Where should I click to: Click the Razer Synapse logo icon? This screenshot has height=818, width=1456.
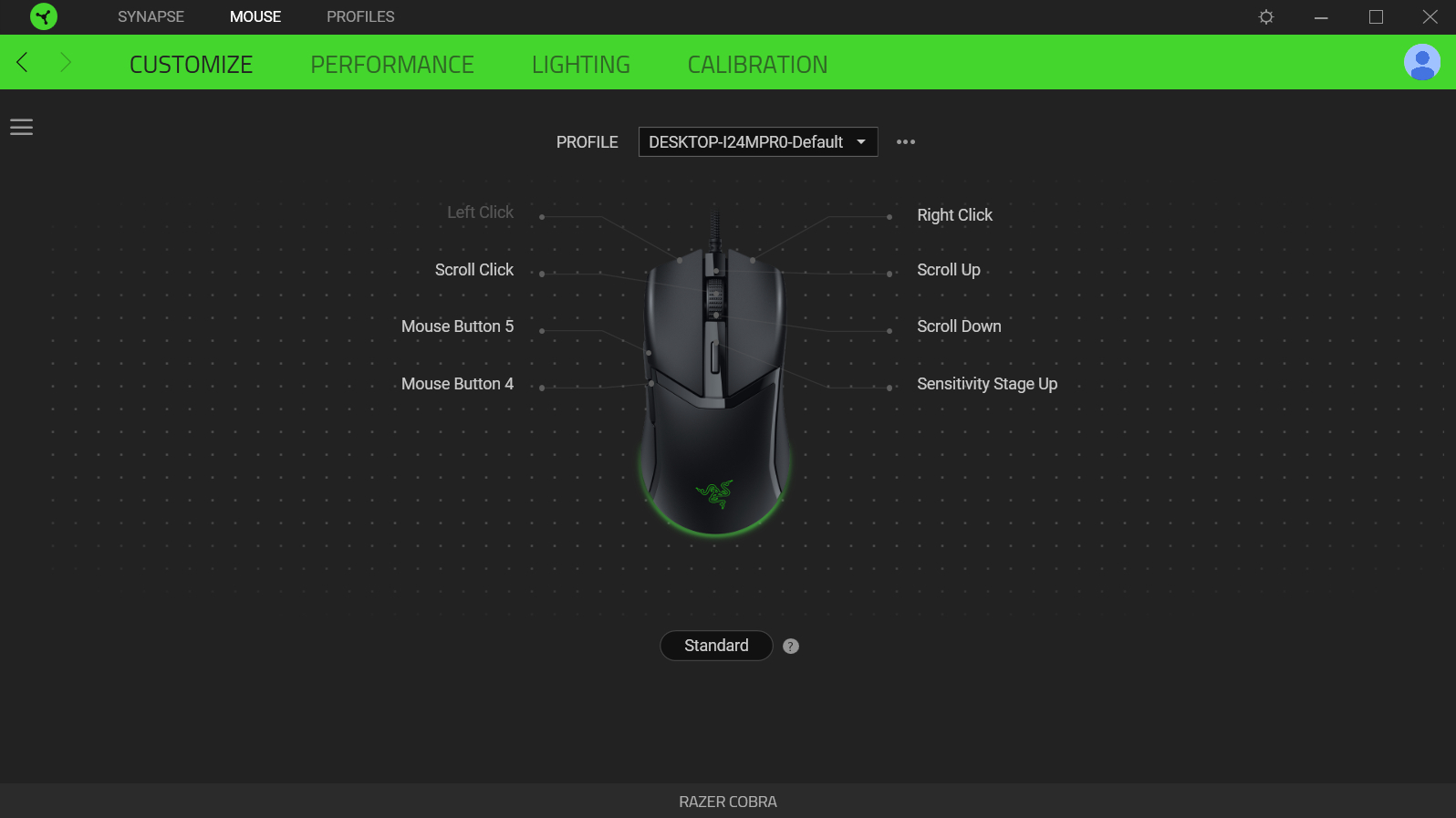click(43, 16)
